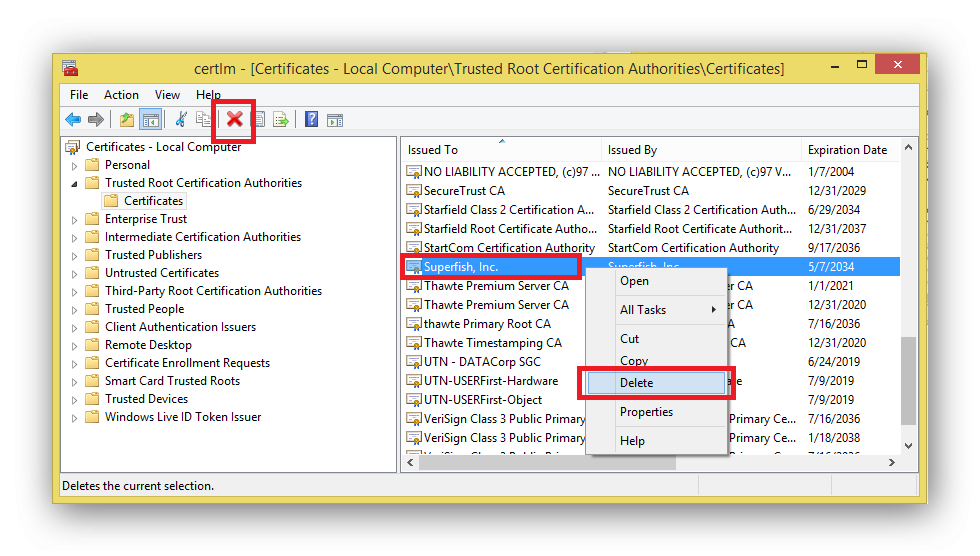Select the Certificate Enrollment Requests tree item
The width and height of the screenshot is (980, 556).
pos(187,363)
